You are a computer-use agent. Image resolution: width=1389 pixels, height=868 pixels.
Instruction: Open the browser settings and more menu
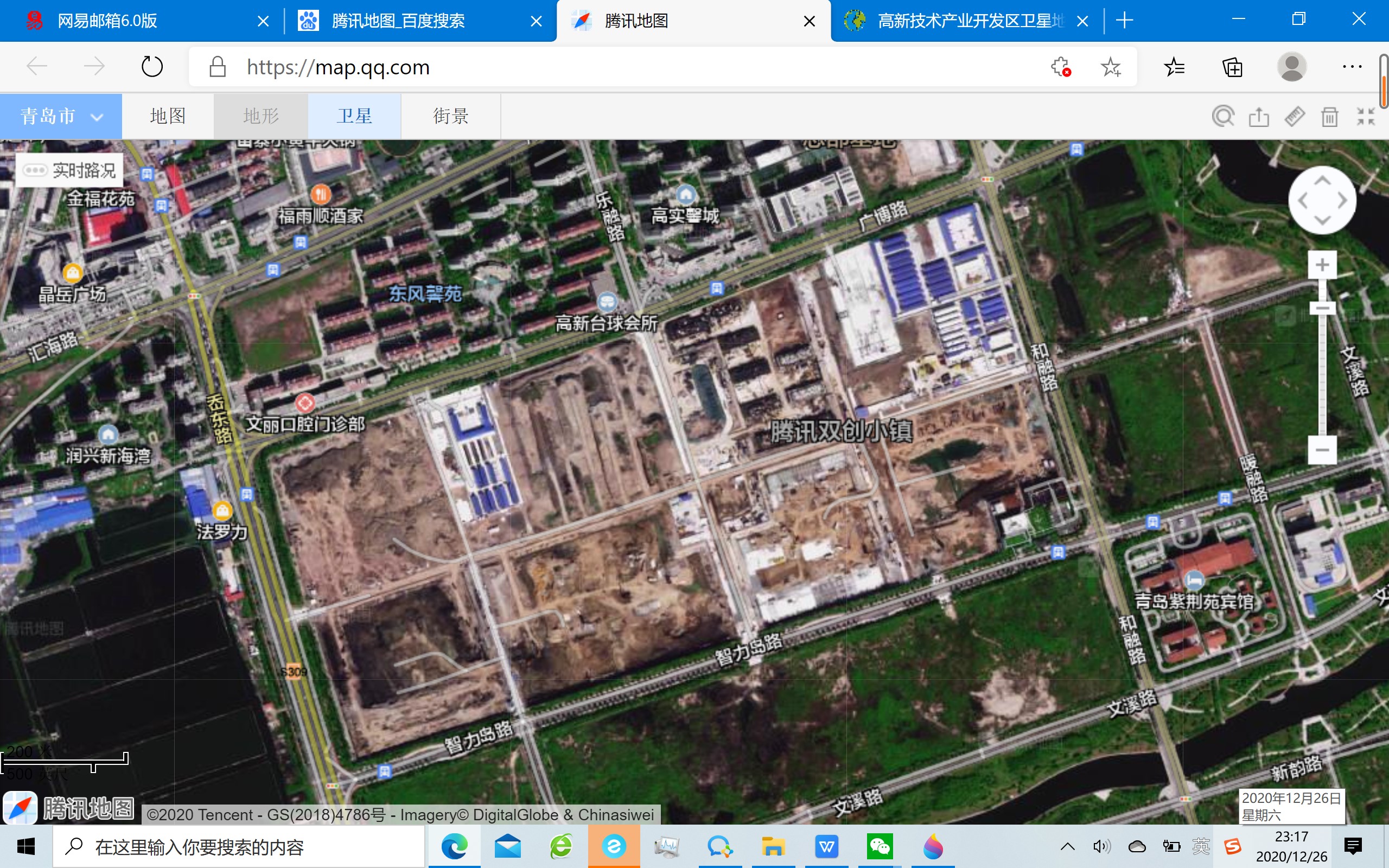tap(1352, 67)
